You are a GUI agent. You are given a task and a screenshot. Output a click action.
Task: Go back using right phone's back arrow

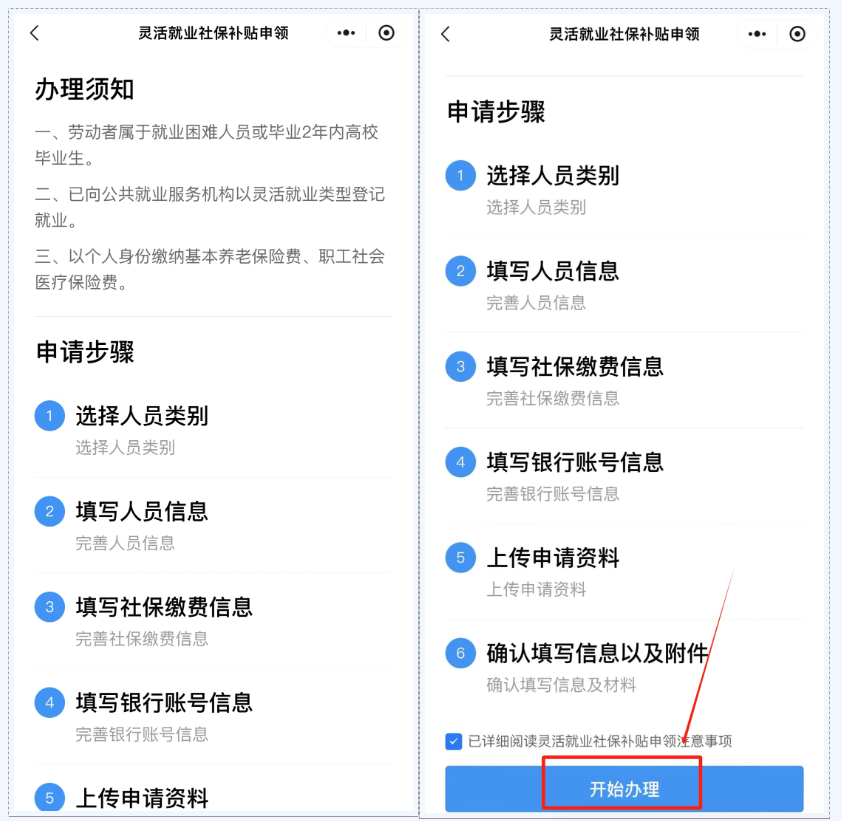pyautogui.click(x=446, y=34)
